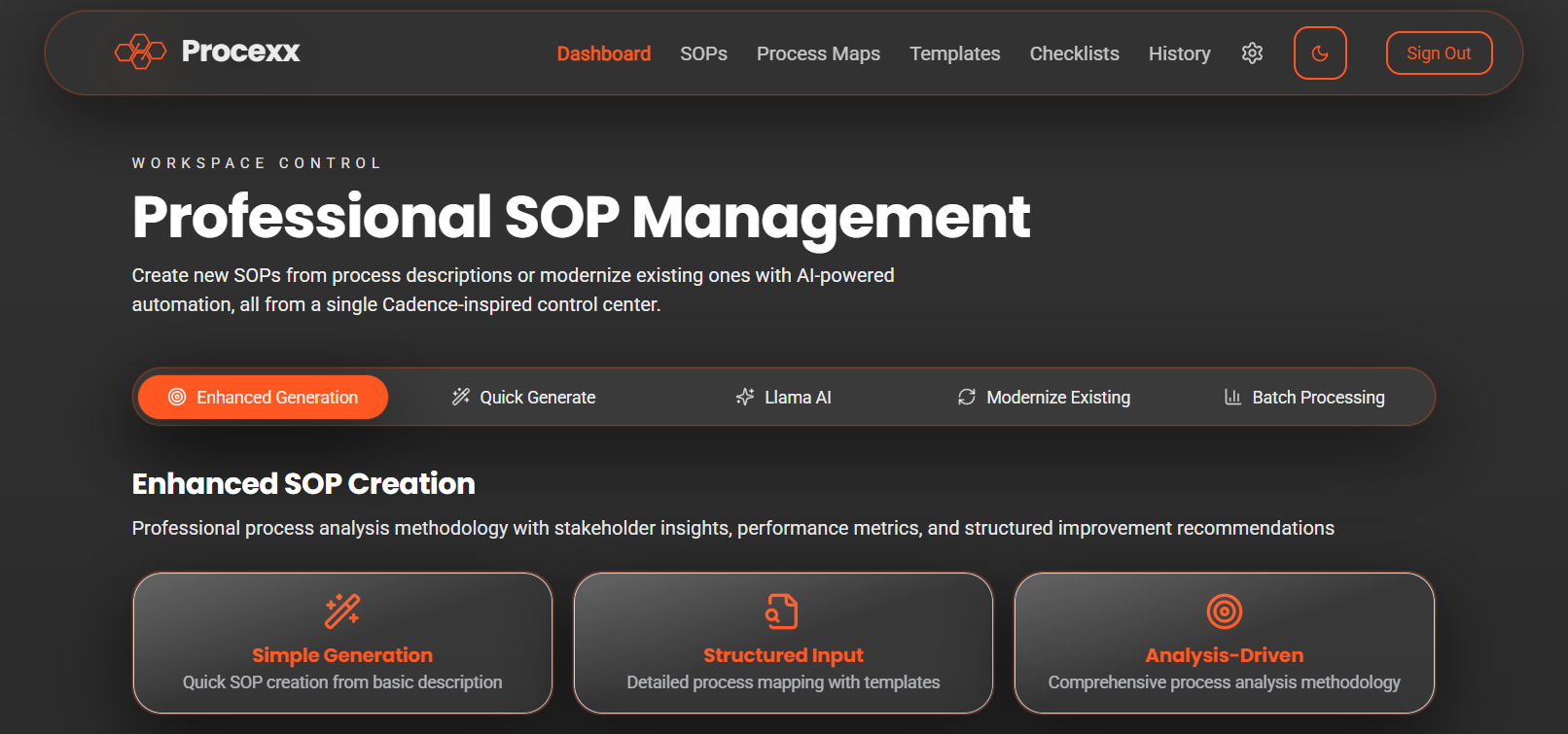Select the Enhanced Generation tab
The height and width of the screenshot is (734, 1568).
tap(263, 397)
